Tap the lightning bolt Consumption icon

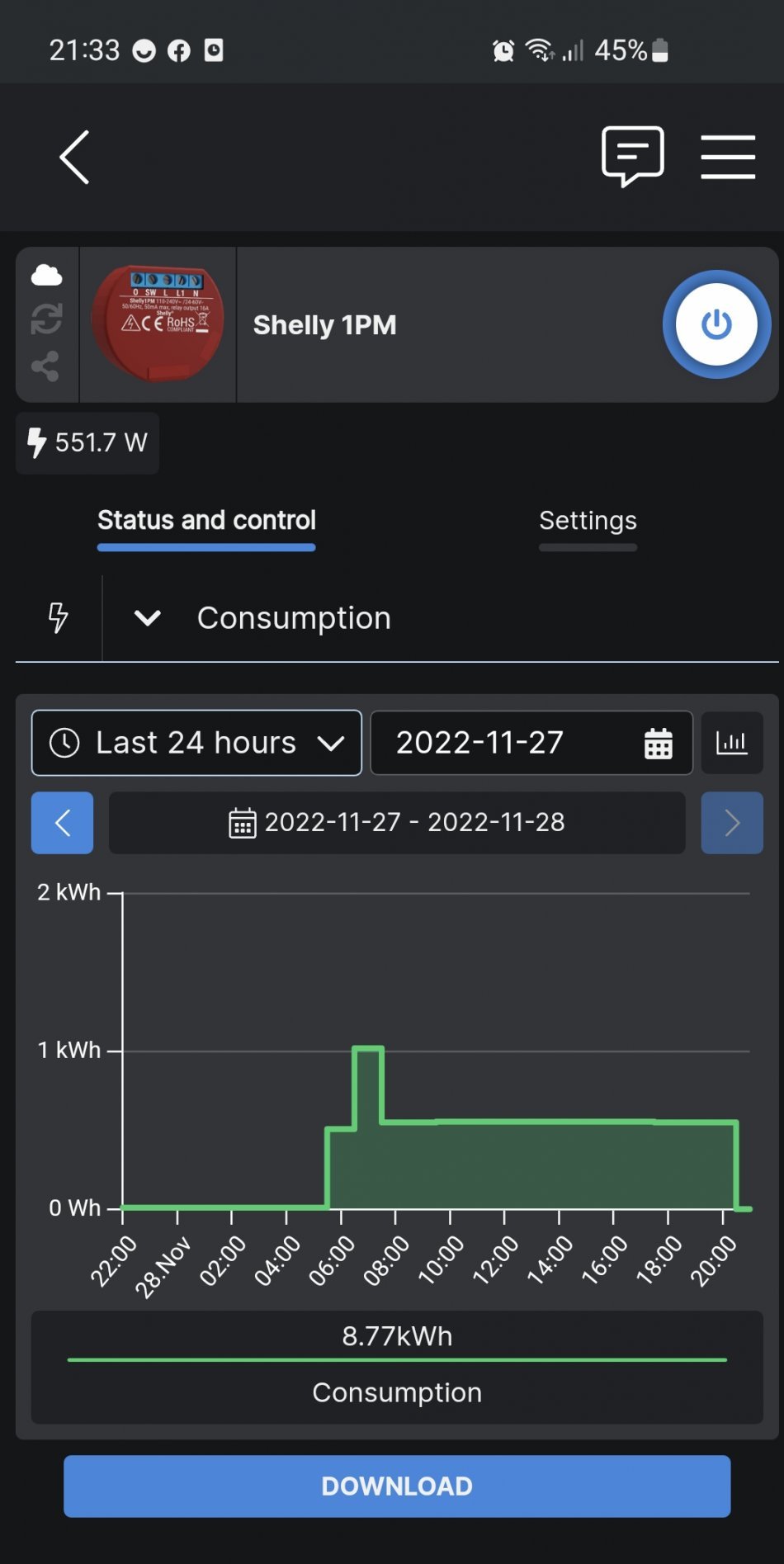tap(58, 617)
